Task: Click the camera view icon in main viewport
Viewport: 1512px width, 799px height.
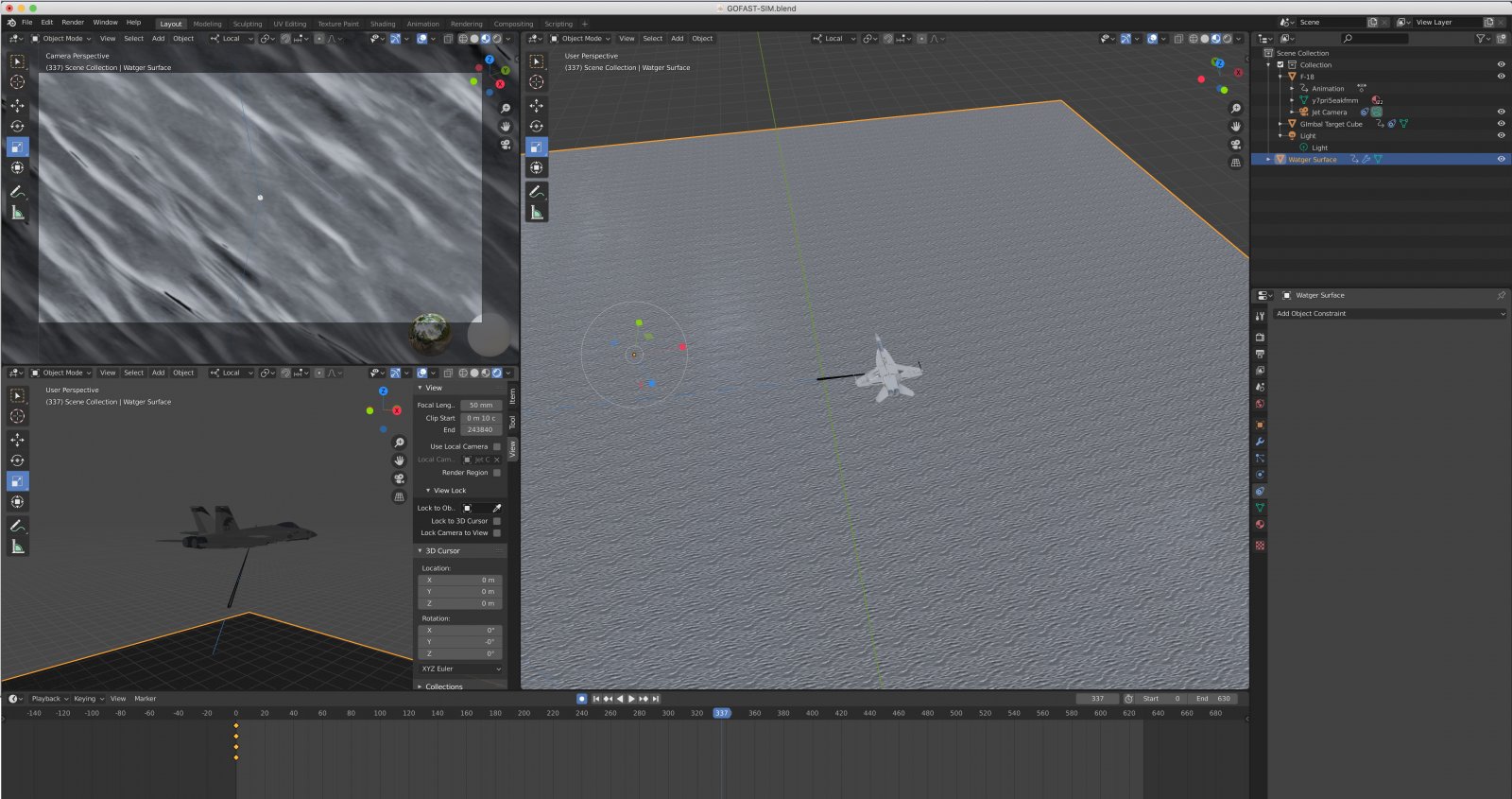Action: point(1235,145)
